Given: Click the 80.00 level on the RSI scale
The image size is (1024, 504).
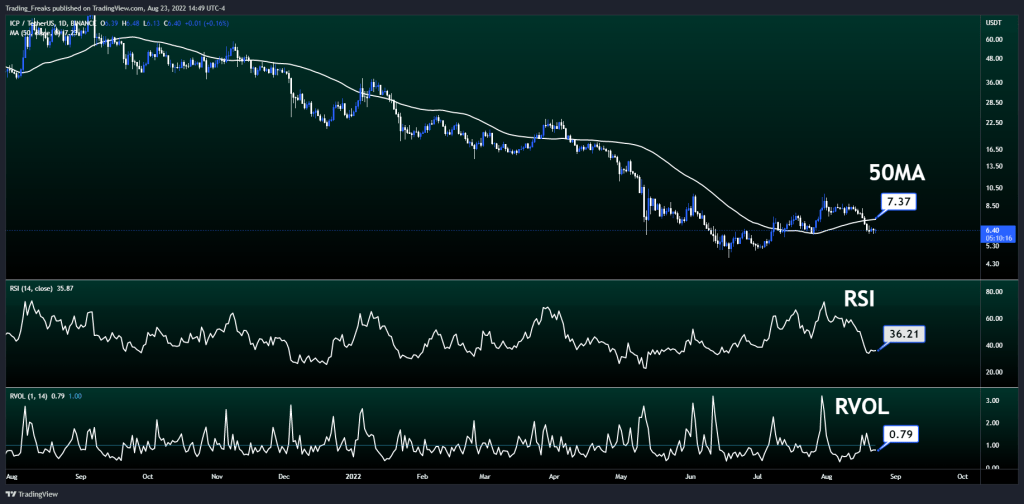Looking at the screenshot, I should point(994,292).
